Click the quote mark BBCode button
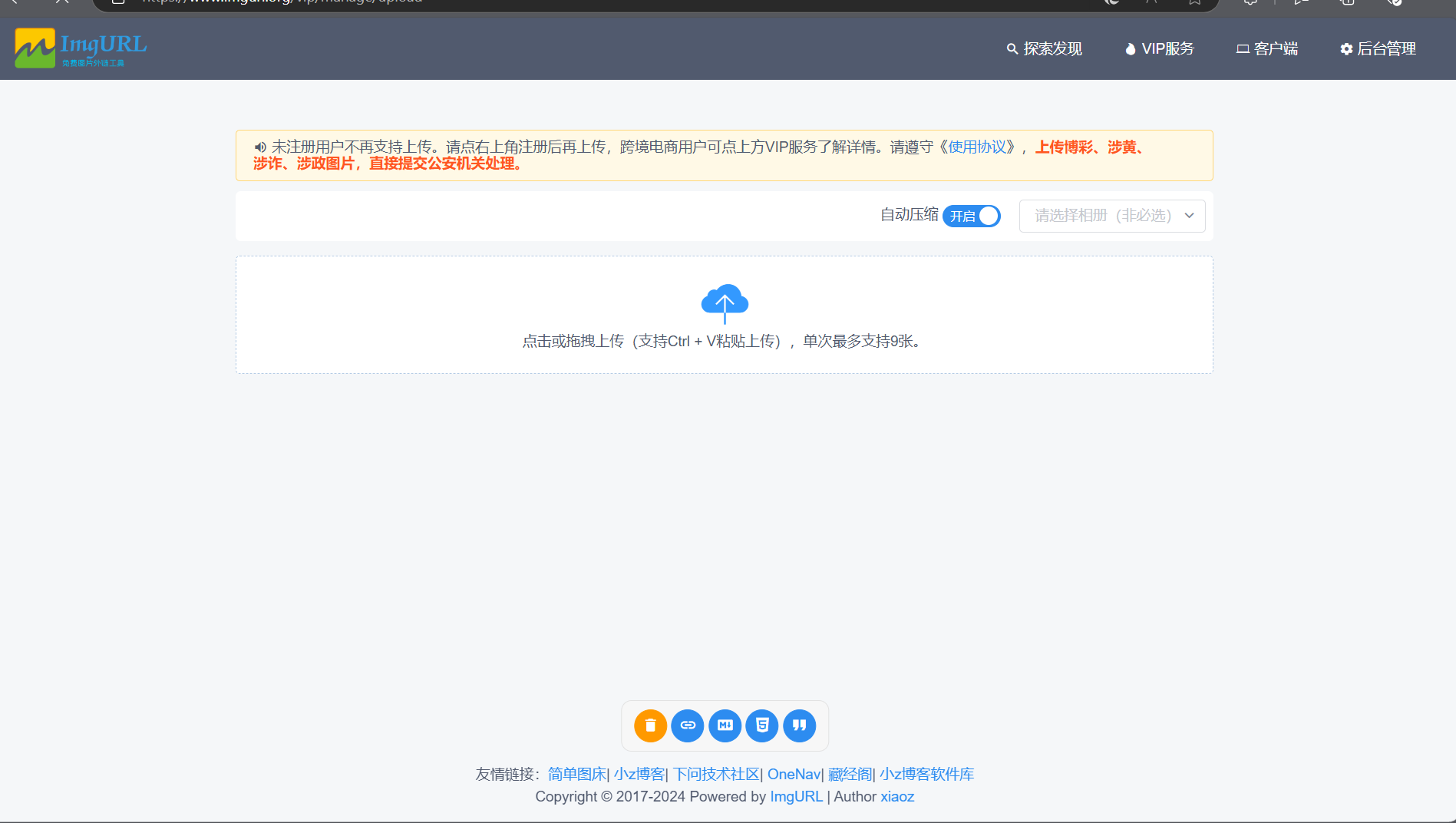Image resolution: width=1456 pixels, height=823 pixels. tap(800, 725)
